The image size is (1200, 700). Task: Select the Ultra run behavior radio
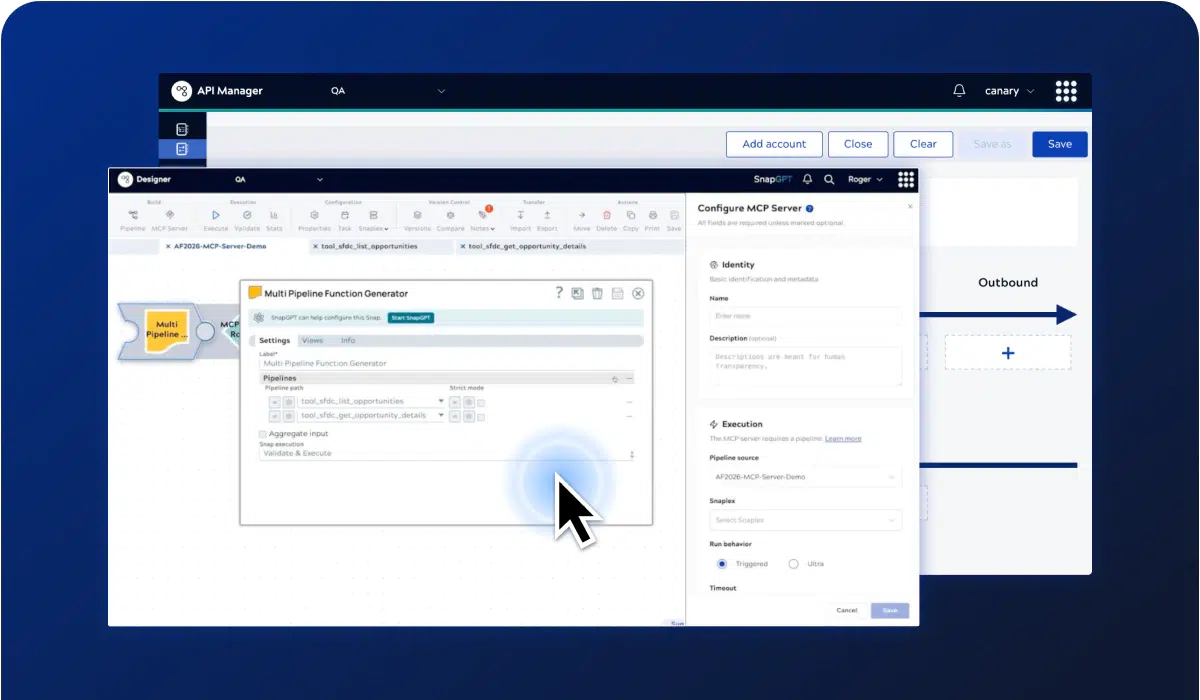pyautogui.click(x=793, y=564)
